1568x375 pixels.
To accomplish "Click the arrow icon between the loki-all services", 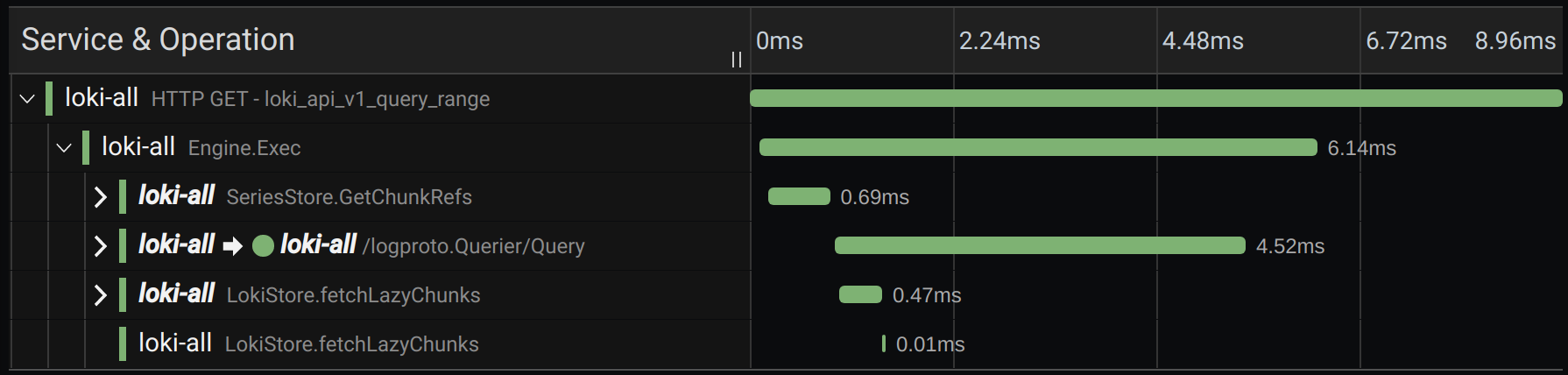I will pos(232,246).
